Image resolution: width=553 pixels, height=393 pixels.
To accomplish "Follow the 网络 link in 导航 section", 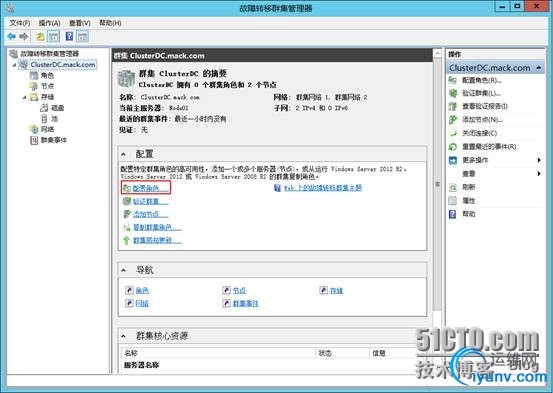I will (142, 303).
